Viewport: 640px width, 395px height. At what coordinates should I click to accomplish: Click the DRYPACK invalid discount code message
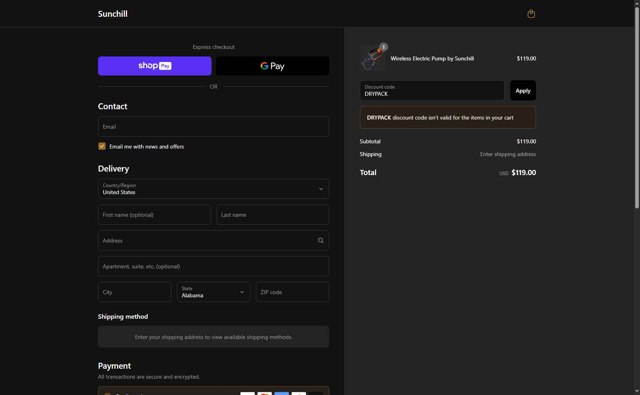point(448,118)
